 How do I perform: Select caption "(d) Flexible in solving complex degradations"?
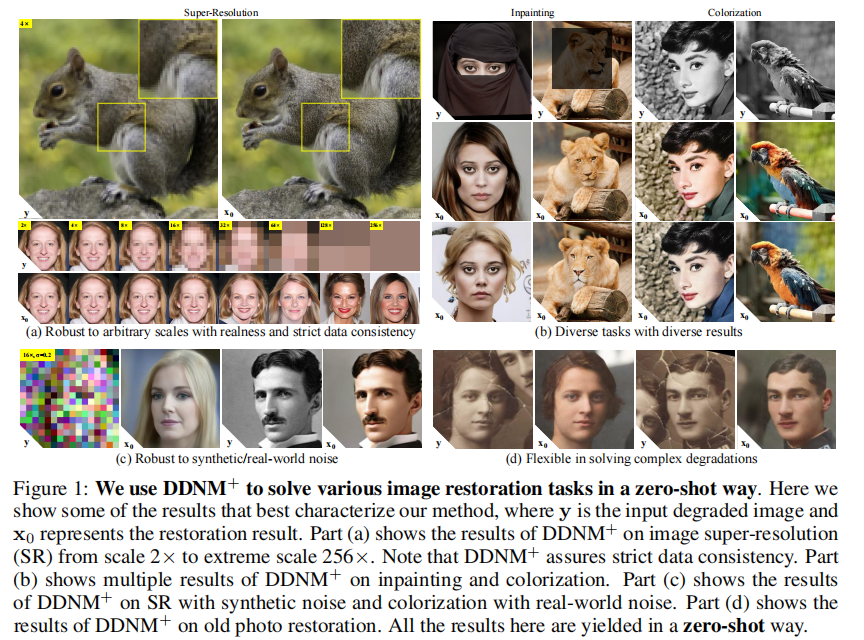tap(631, 459)
